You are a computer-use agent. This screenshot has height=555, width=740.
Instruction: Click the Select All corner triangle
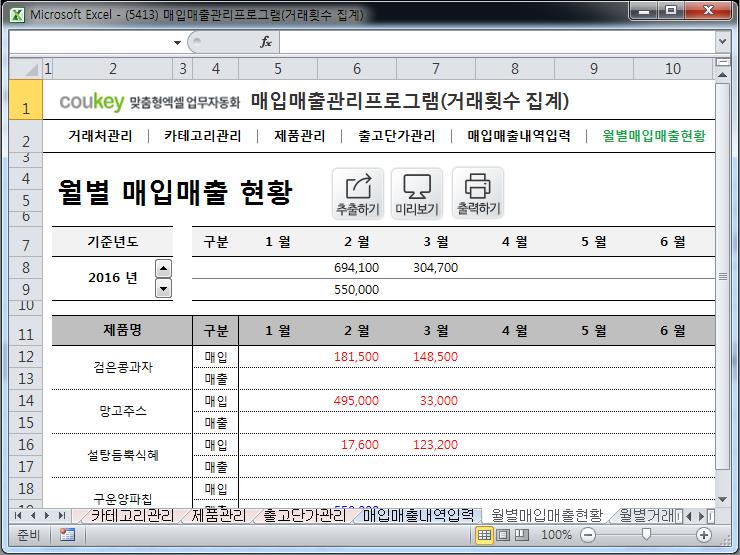point(26,69)
